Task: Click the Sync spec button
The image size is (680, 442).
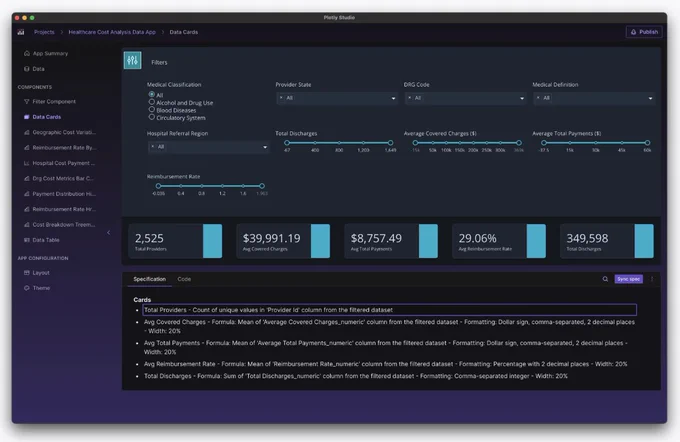Action: [x=628, y=279]
